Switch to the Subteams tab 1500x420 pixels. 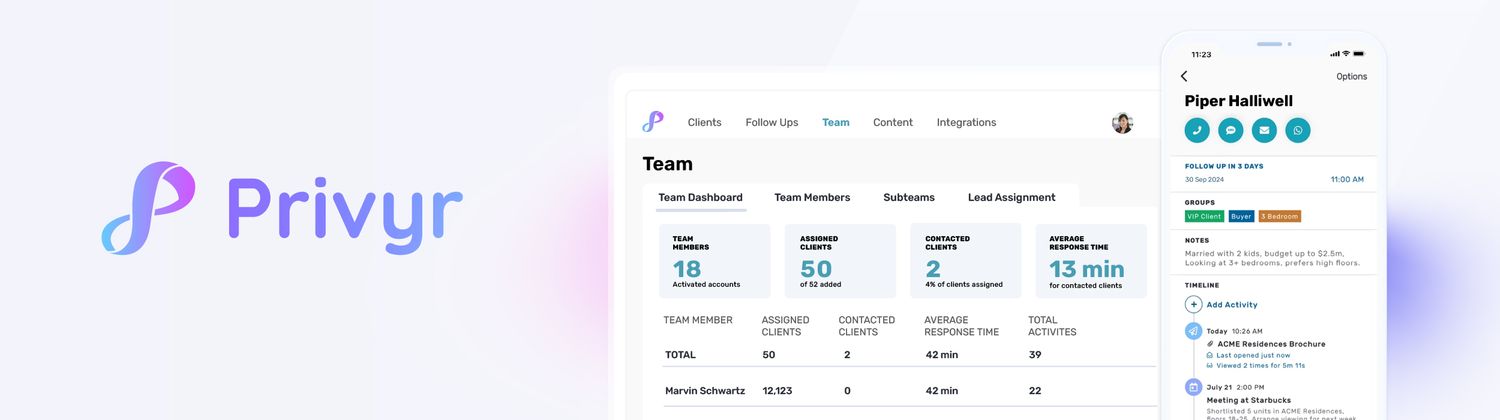(909, 197)
